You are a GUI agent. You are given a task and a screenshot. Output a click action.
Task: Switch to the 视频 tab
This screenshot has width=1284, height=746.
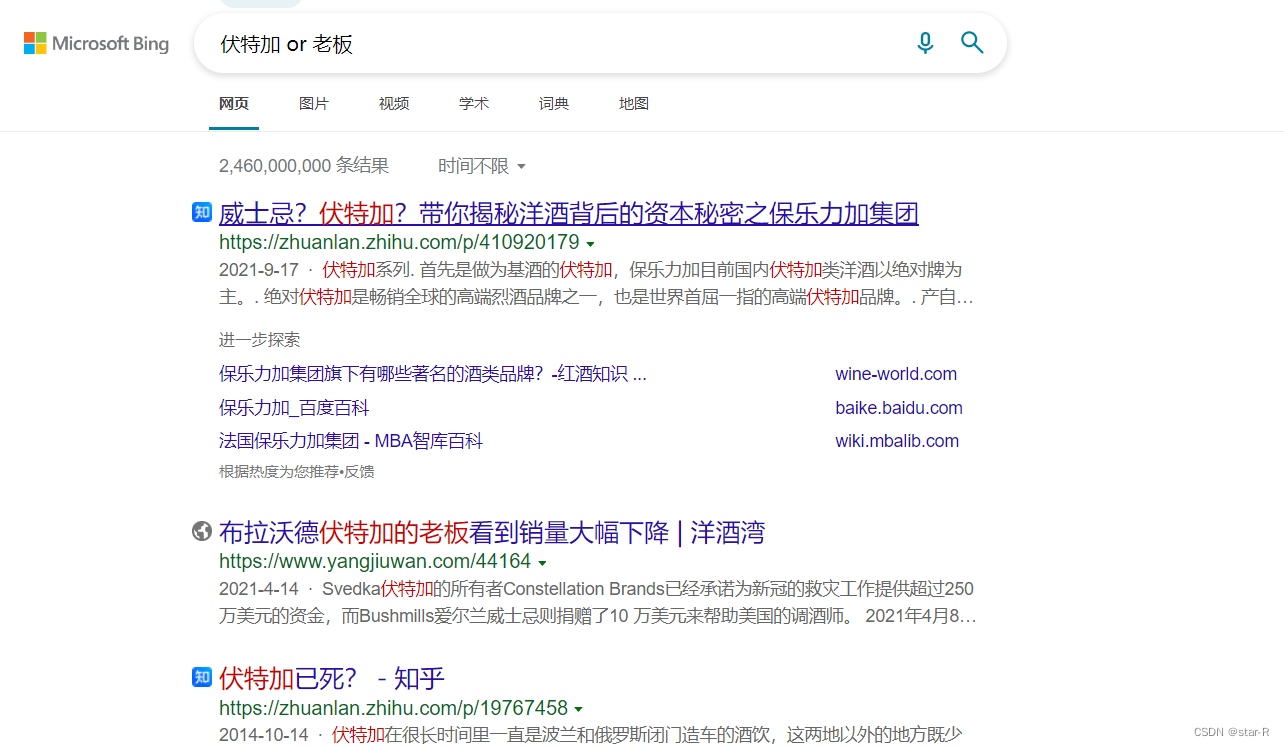pyautogui.click(x=394, y=104)
